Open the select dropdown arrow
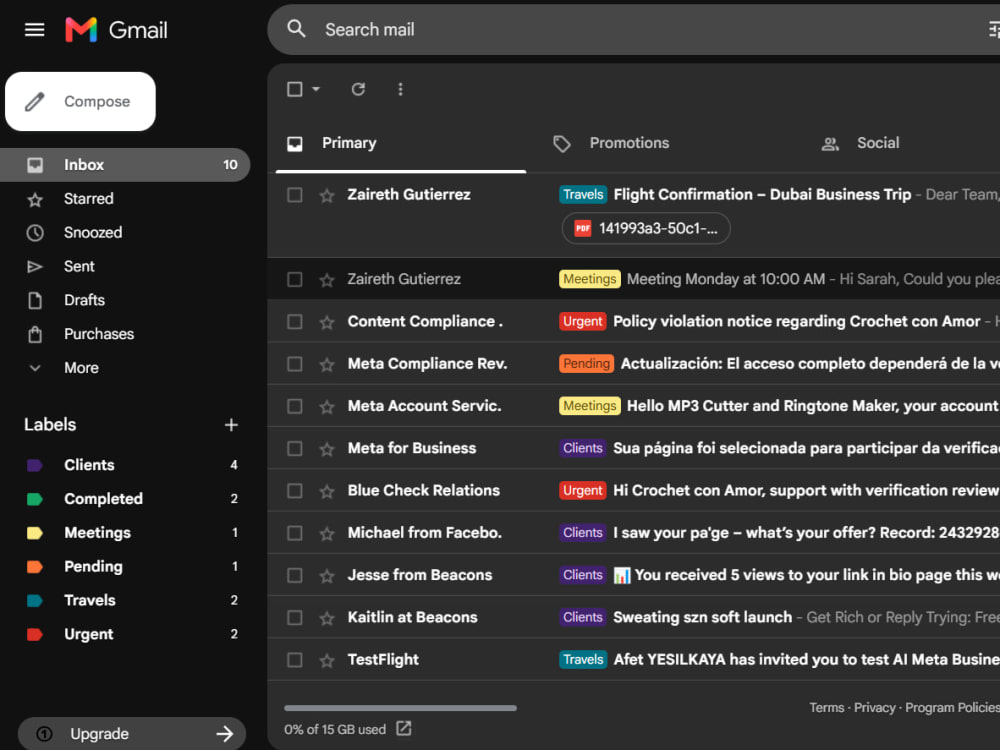 click(316, 89)
